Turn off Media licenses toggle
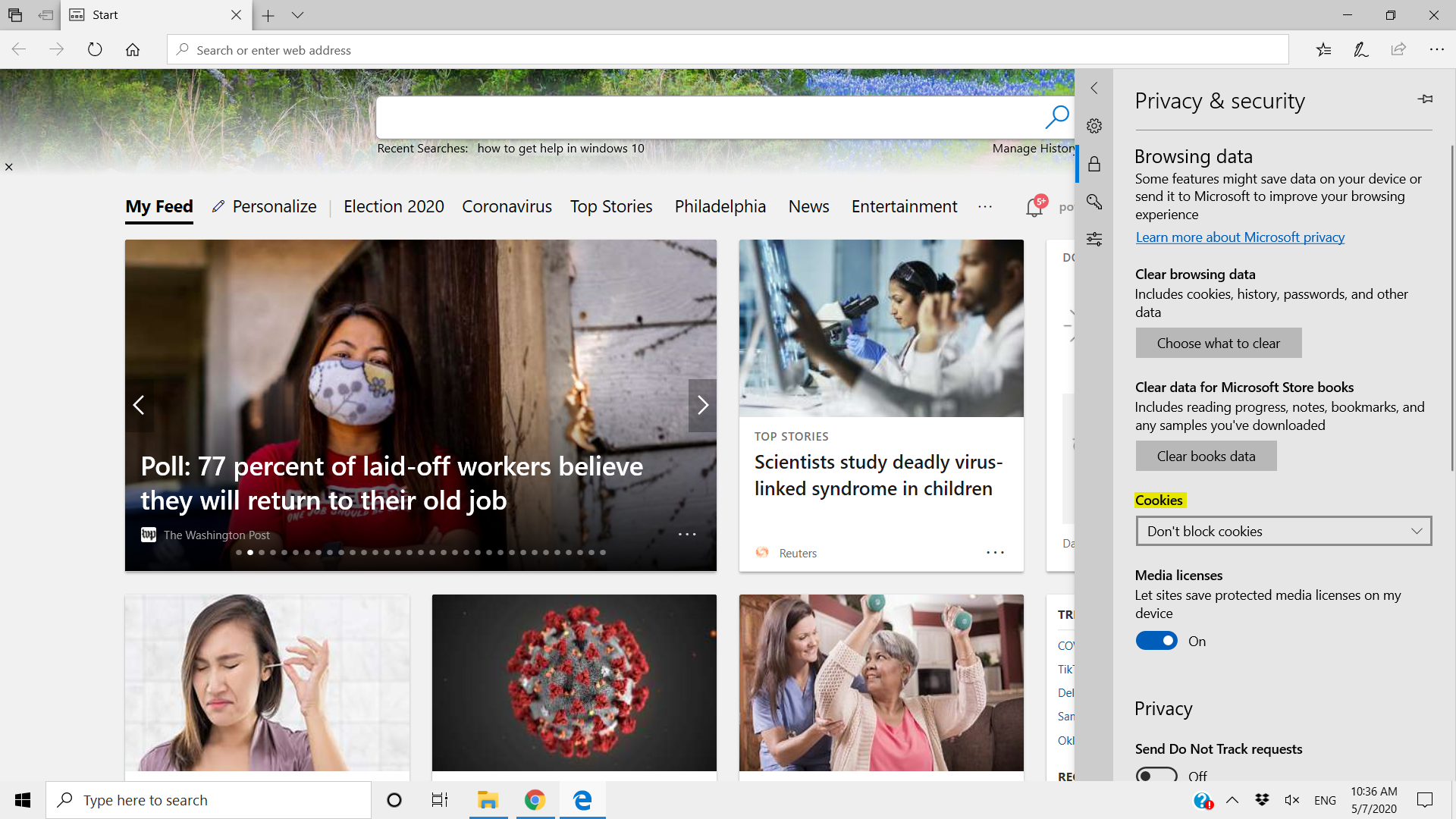The width and height of the screenshot is (1456, 819). pyautogui.click(x=1156, y=642)
